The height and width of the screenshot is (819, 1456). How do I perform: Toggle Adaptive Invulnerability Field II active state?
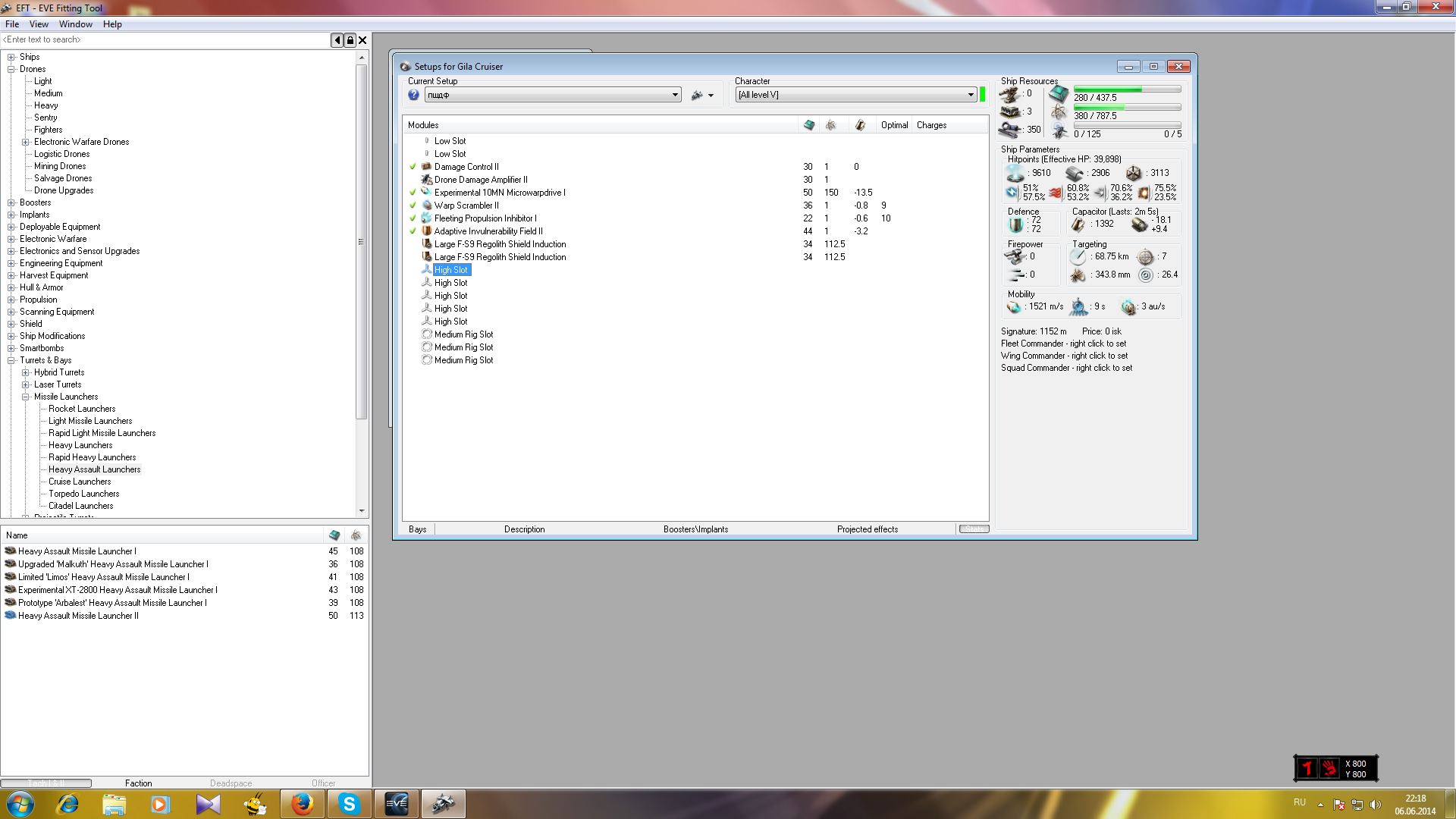click(x=413, y=231)
